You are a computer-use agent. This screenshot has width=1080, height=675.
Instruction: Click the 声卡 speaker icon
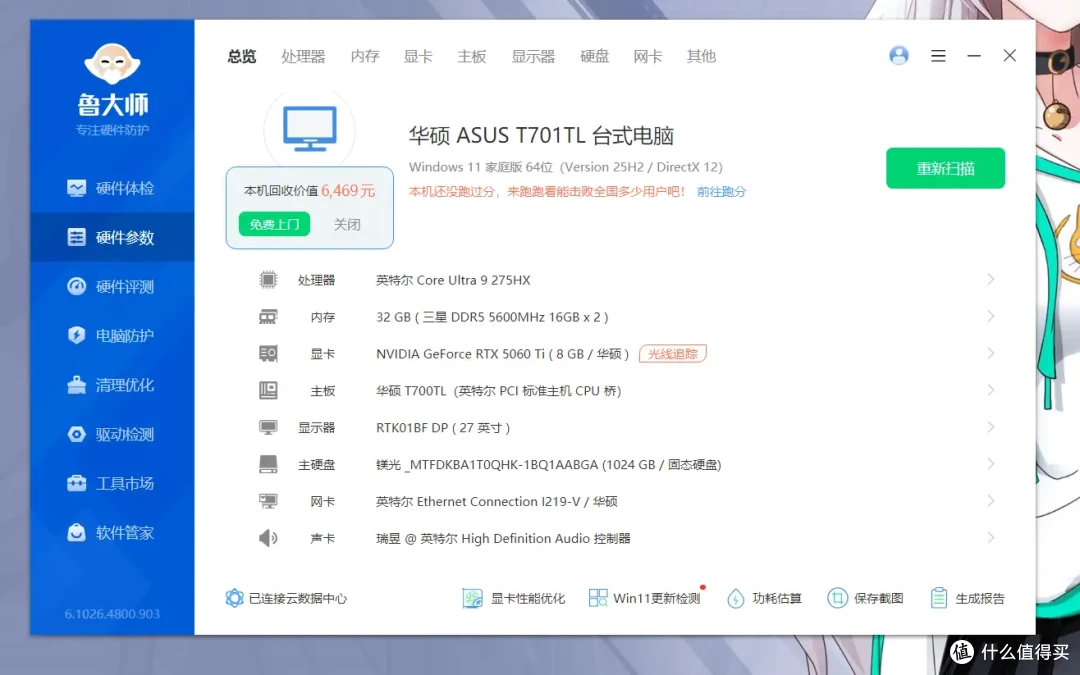click(x=268, y=538)
